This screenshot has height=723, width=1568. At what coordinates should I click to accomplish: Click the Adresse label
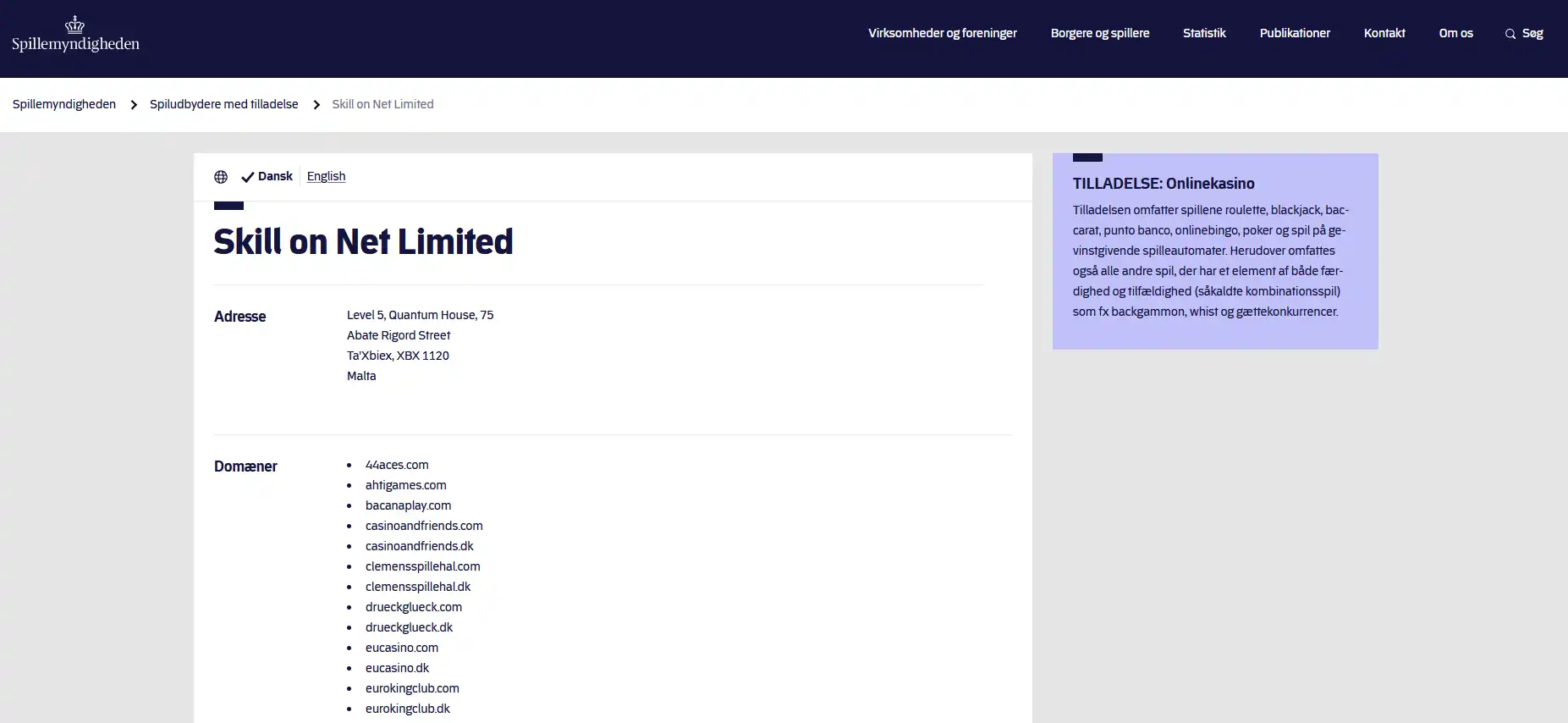pyautogui.click(x=239, y=316)
